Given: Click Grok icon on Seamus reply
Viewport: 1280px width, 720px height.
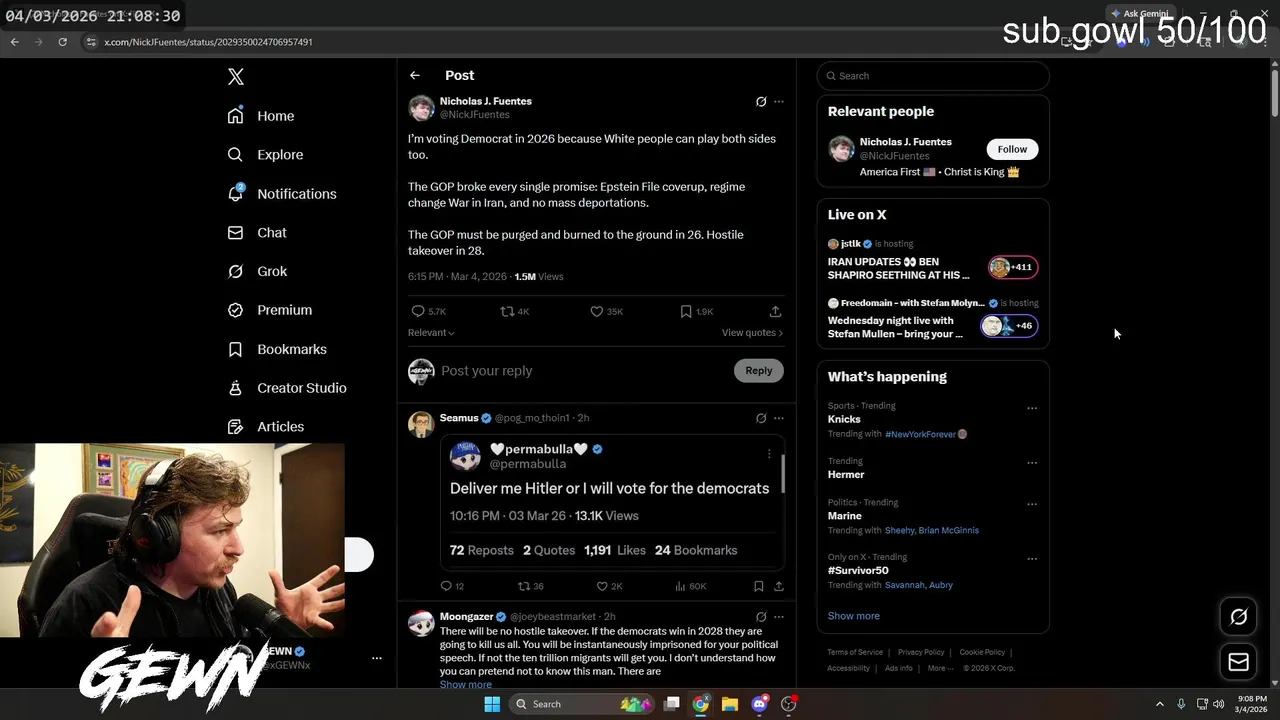Looking at the screenshot, I should (761, 418).
